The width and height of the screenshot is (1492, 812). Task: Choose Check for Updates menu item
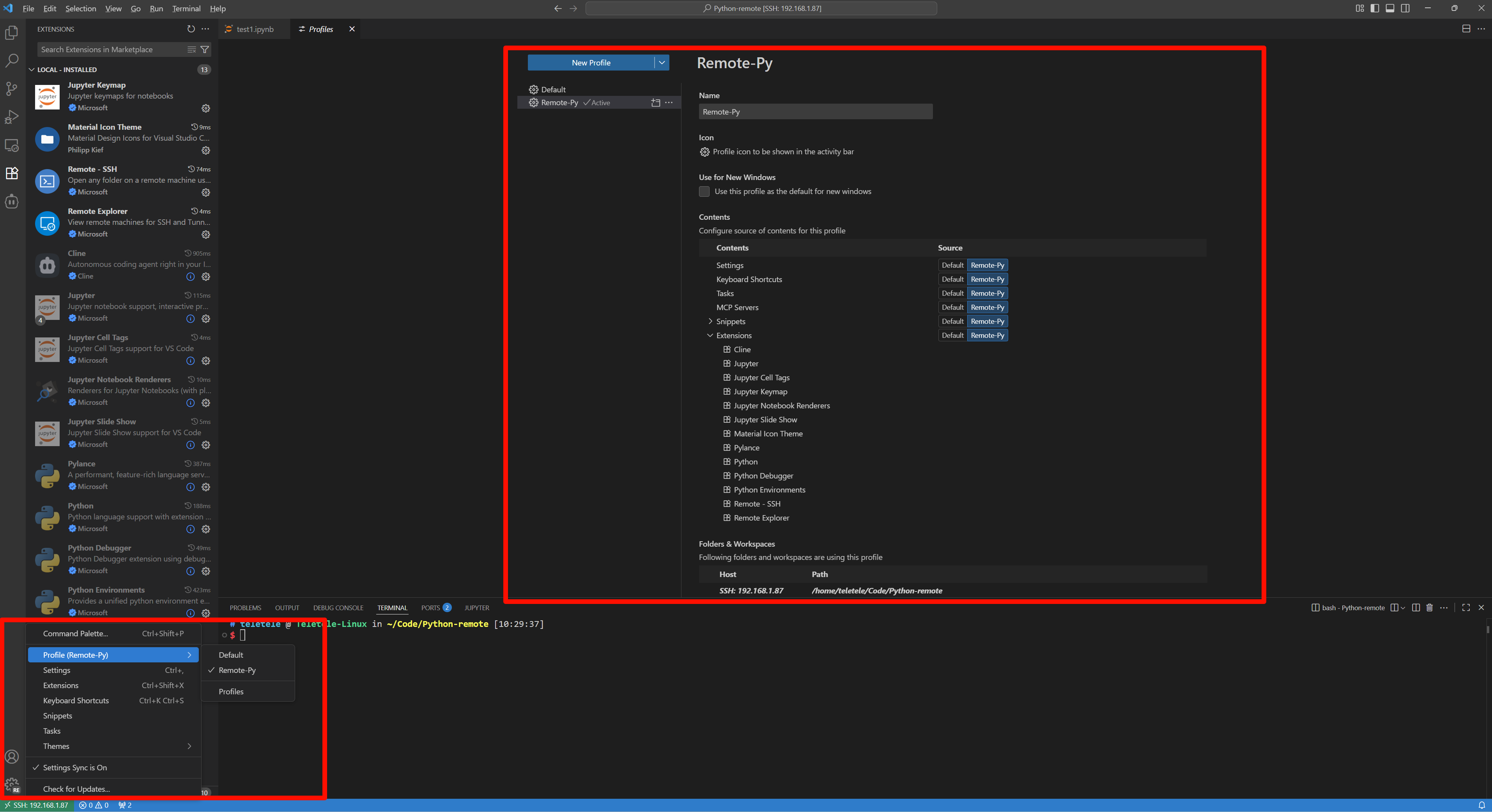113,789
